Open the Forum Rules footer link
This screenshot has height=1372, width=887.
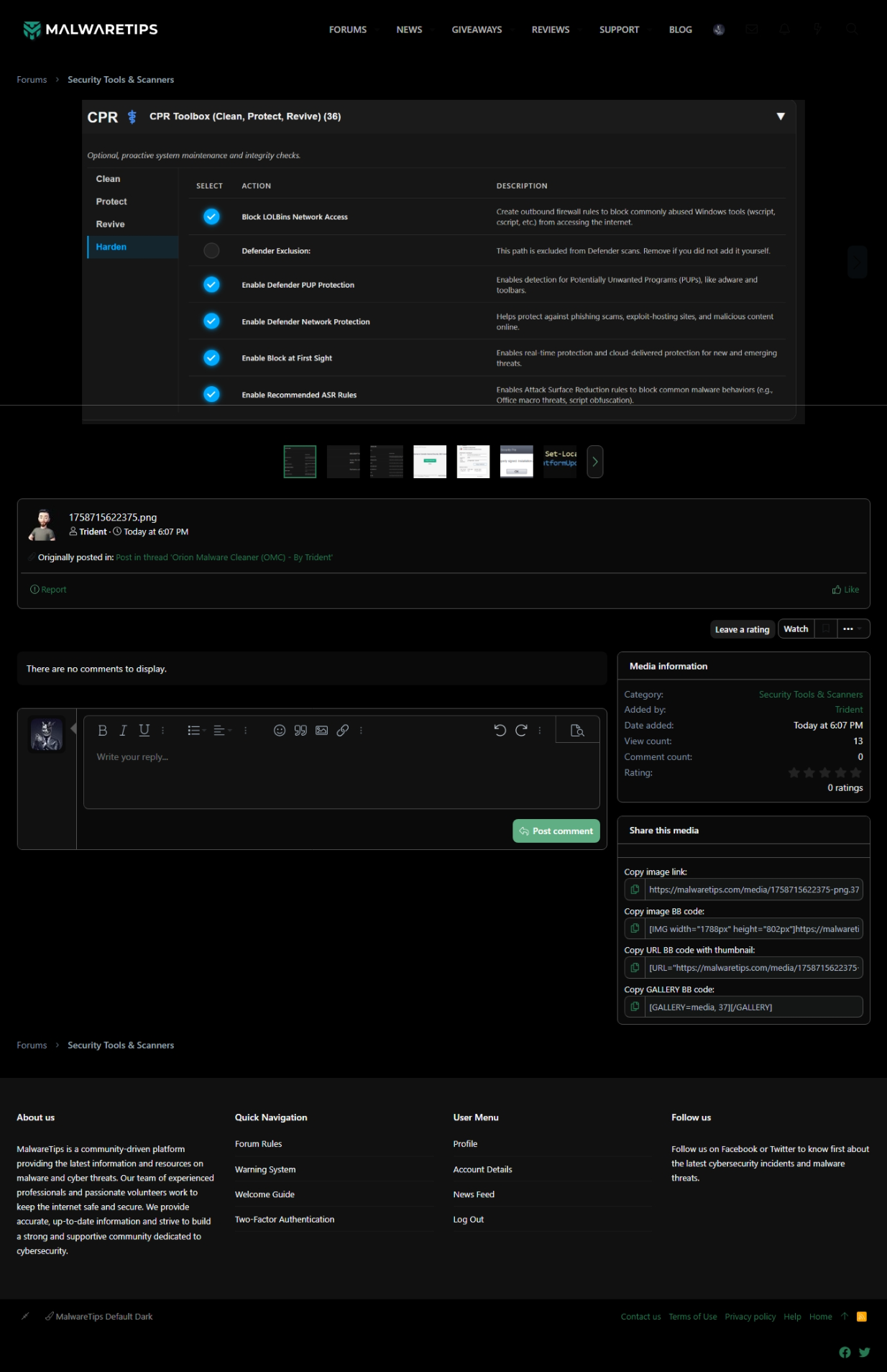pos(259,1144)
